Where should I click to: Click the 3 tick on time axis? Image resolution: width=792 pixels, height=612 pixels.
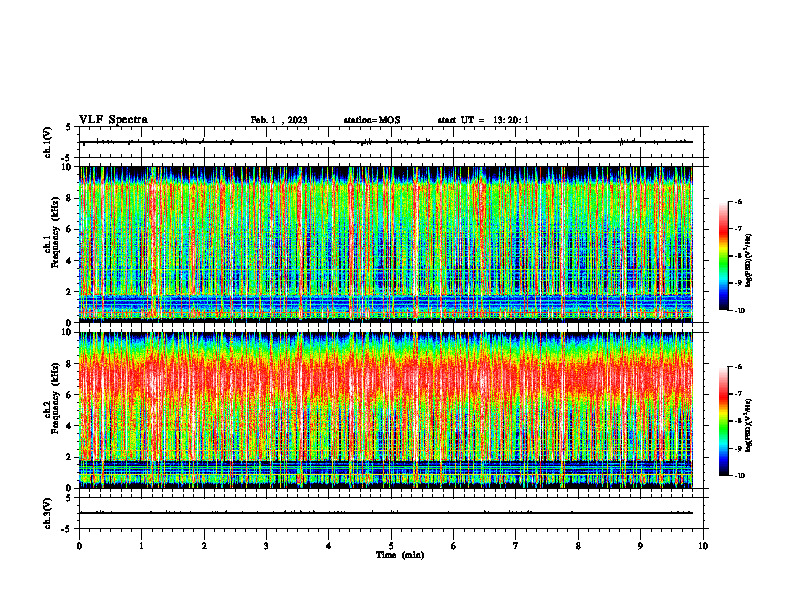tap(266, 546)
